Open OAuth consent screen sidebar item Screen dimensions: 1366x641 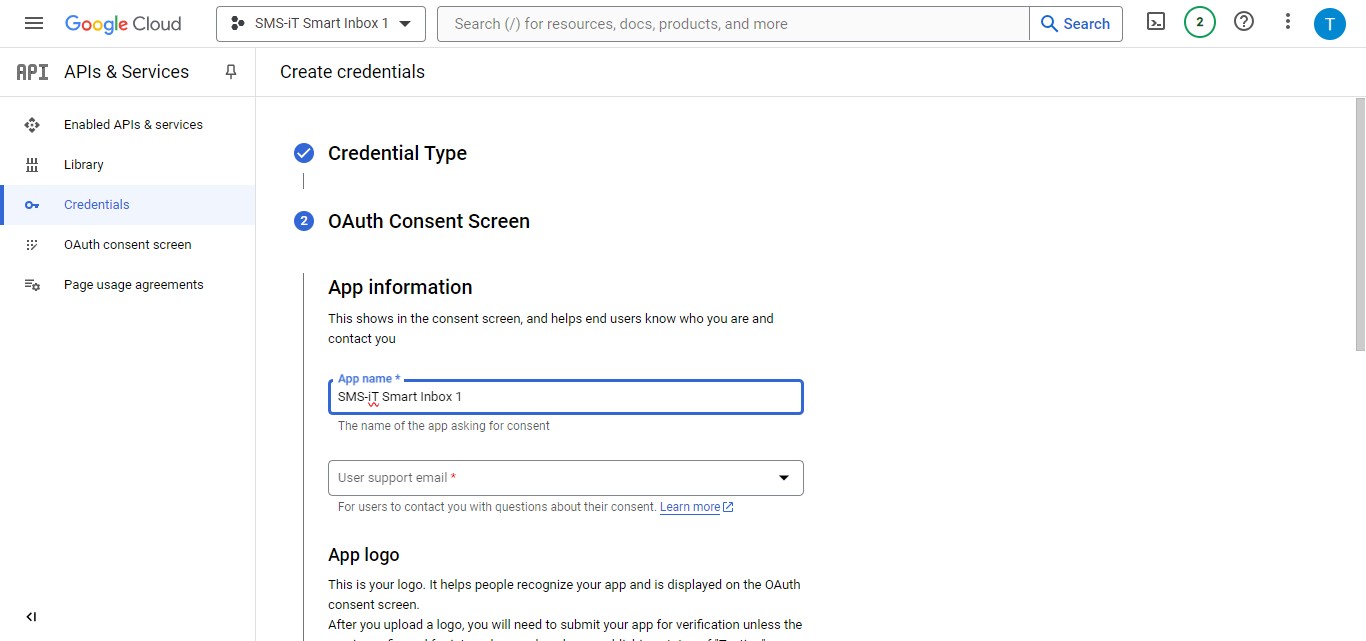pyautogui.click(x=127, y=245)
